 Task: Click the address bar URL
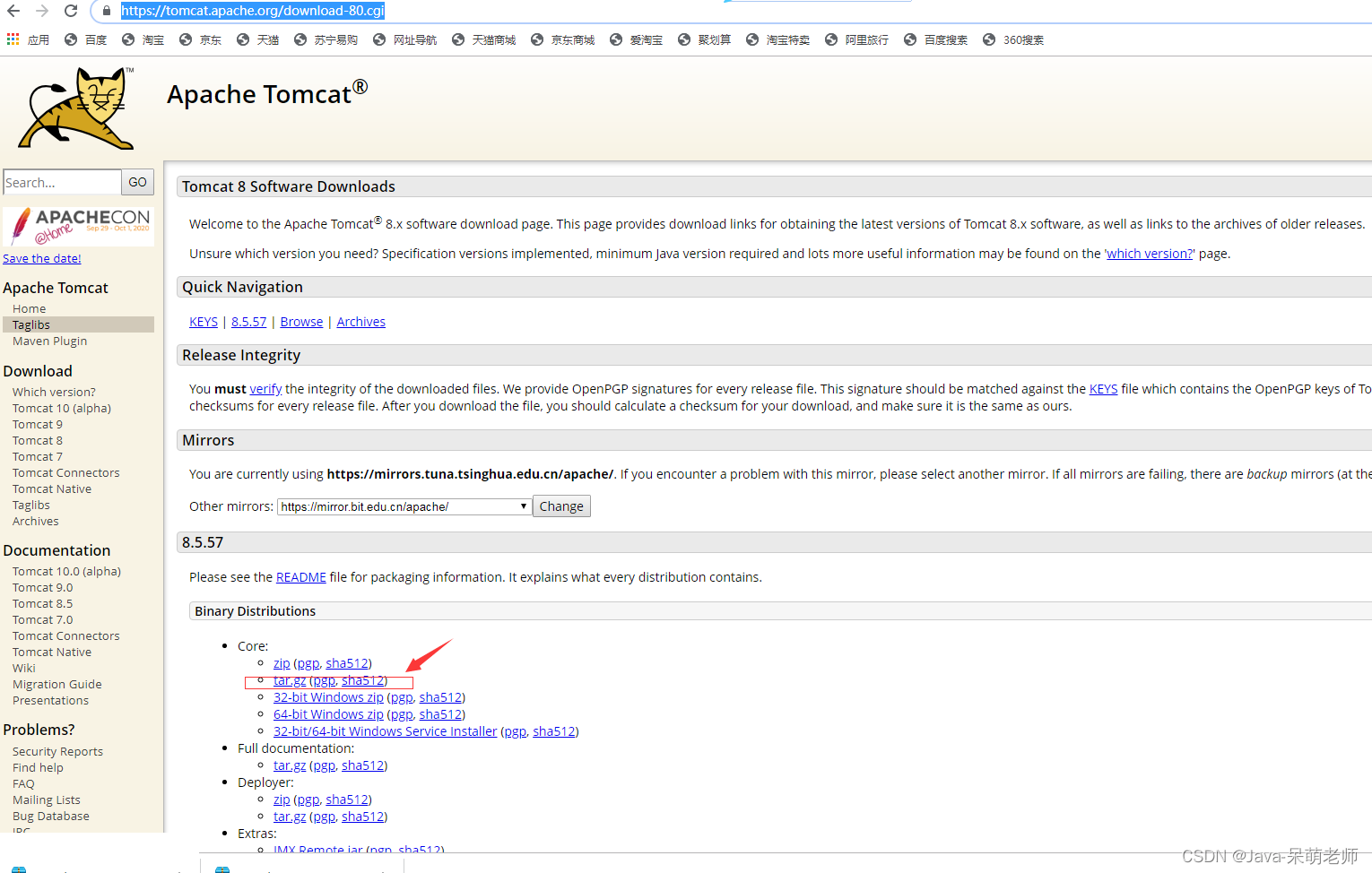(x=253, y=11)
